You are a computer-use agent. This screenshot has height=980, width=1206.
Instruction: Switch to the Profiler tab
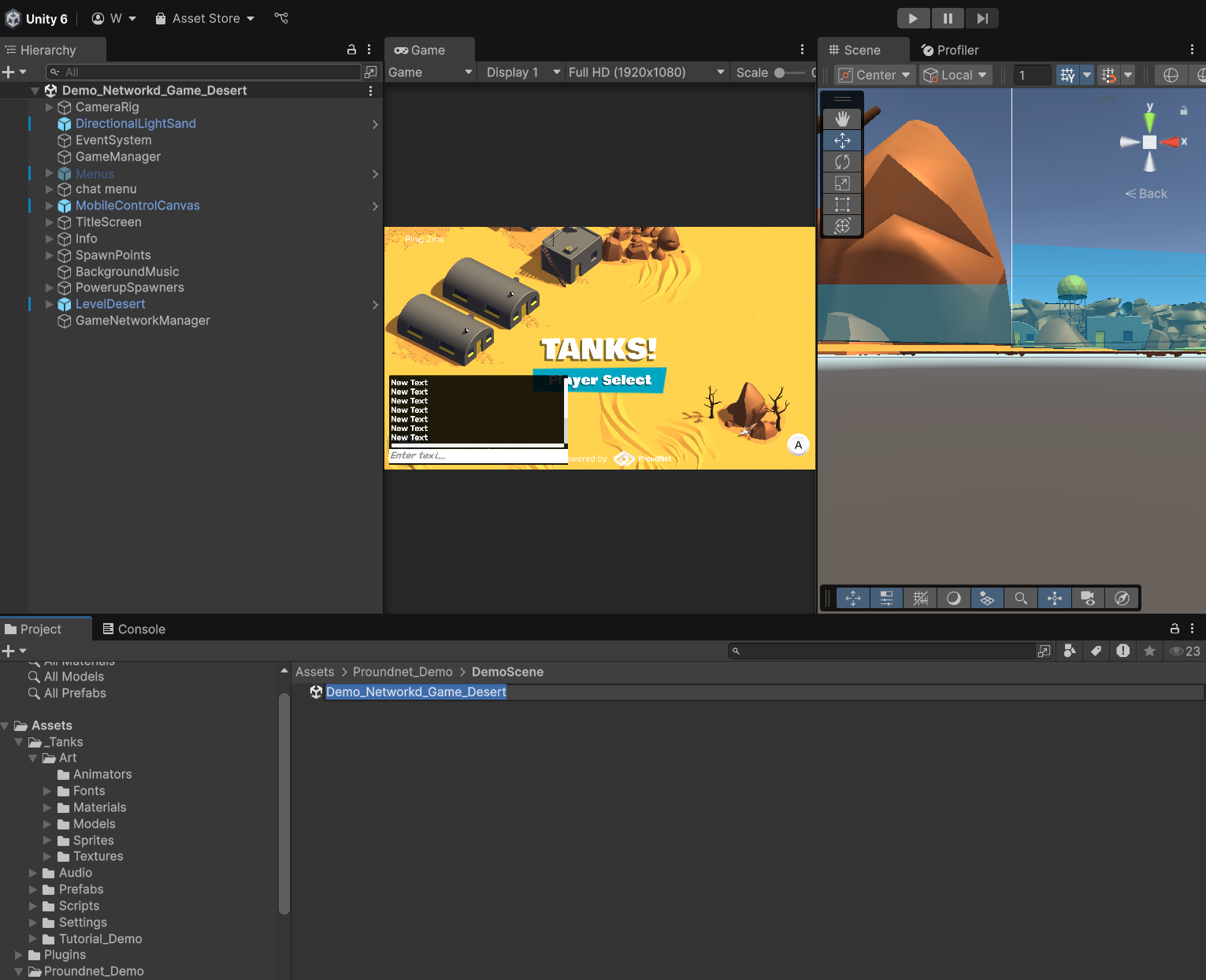click(x=950, y=50)
